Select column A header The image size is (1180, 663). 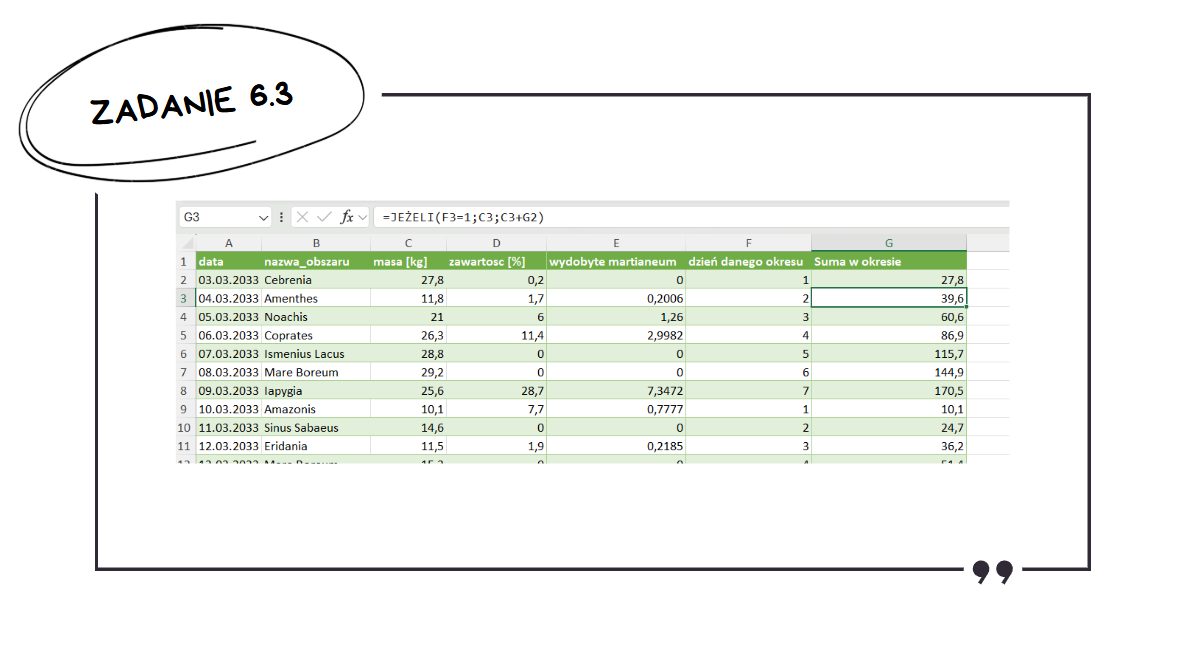coord(229,243)
